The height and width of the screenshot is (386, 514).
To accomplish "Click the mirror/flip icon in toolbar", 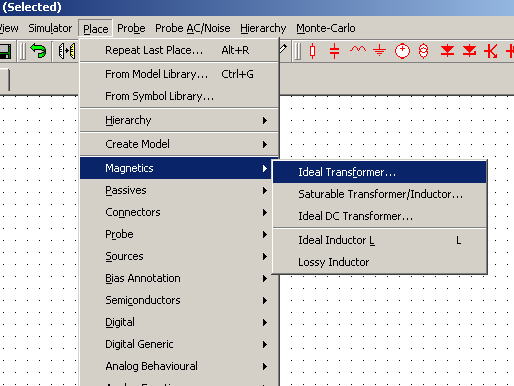I will tap(67, 51).
